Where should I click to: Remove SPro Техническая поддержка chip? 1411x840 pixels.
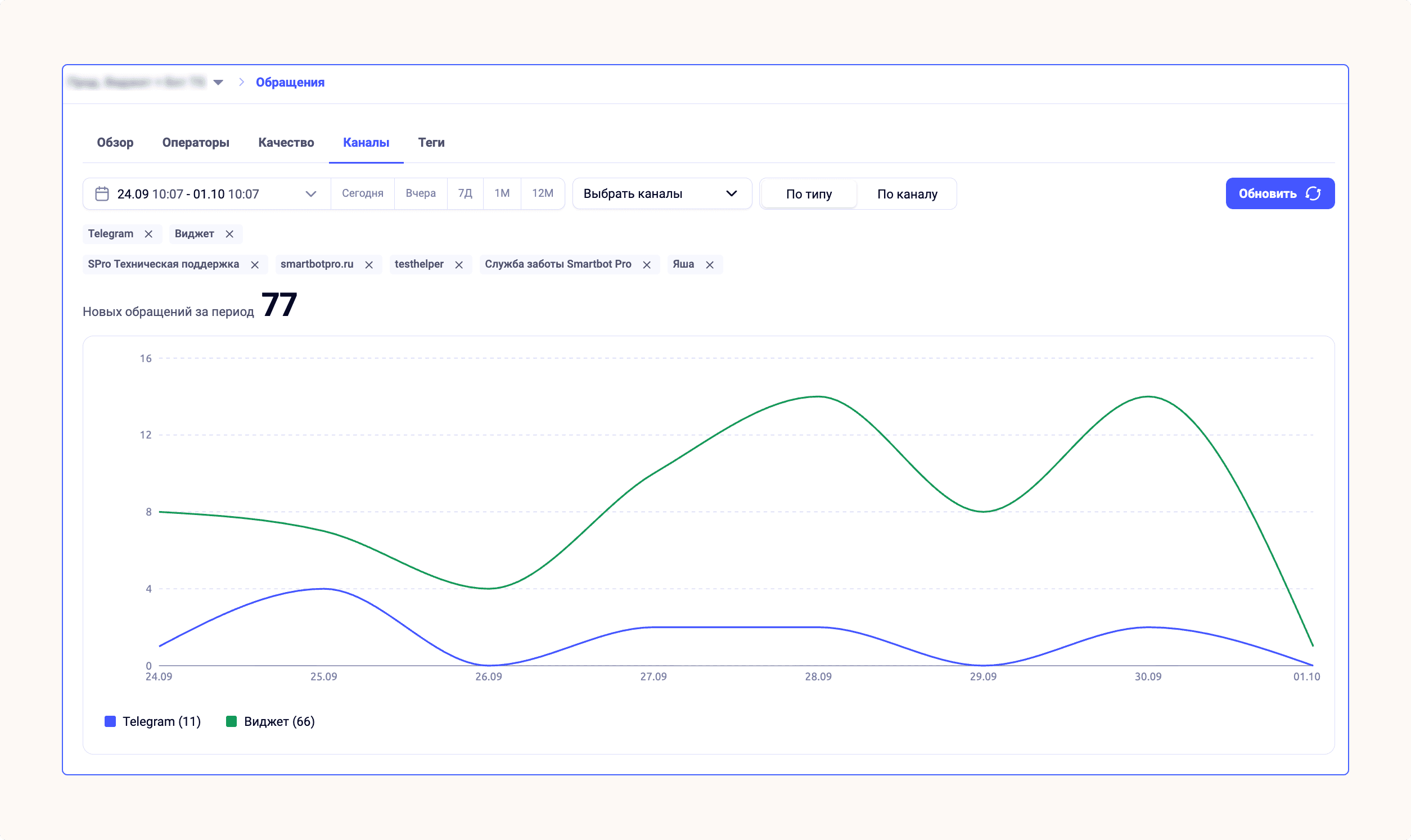(255, 264)
